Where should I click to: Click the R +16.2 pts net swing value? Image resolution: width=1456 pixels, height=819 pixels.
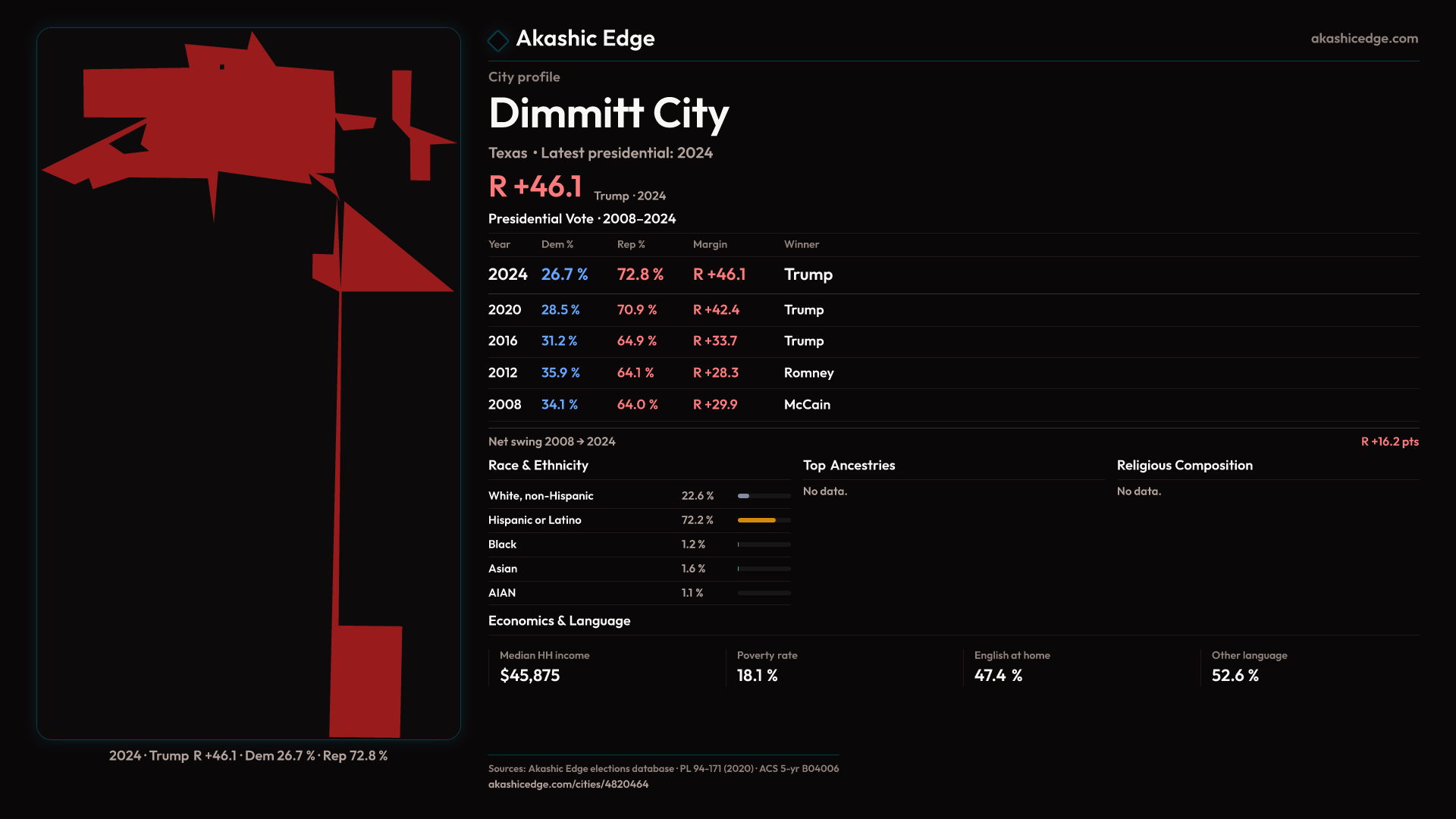point(1389,441)
